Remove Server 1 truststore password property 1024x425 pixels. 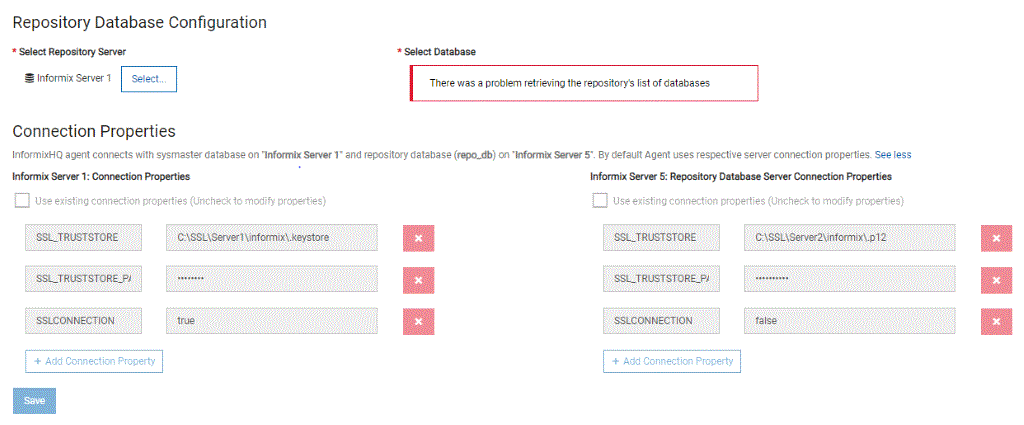coord(418,280)
